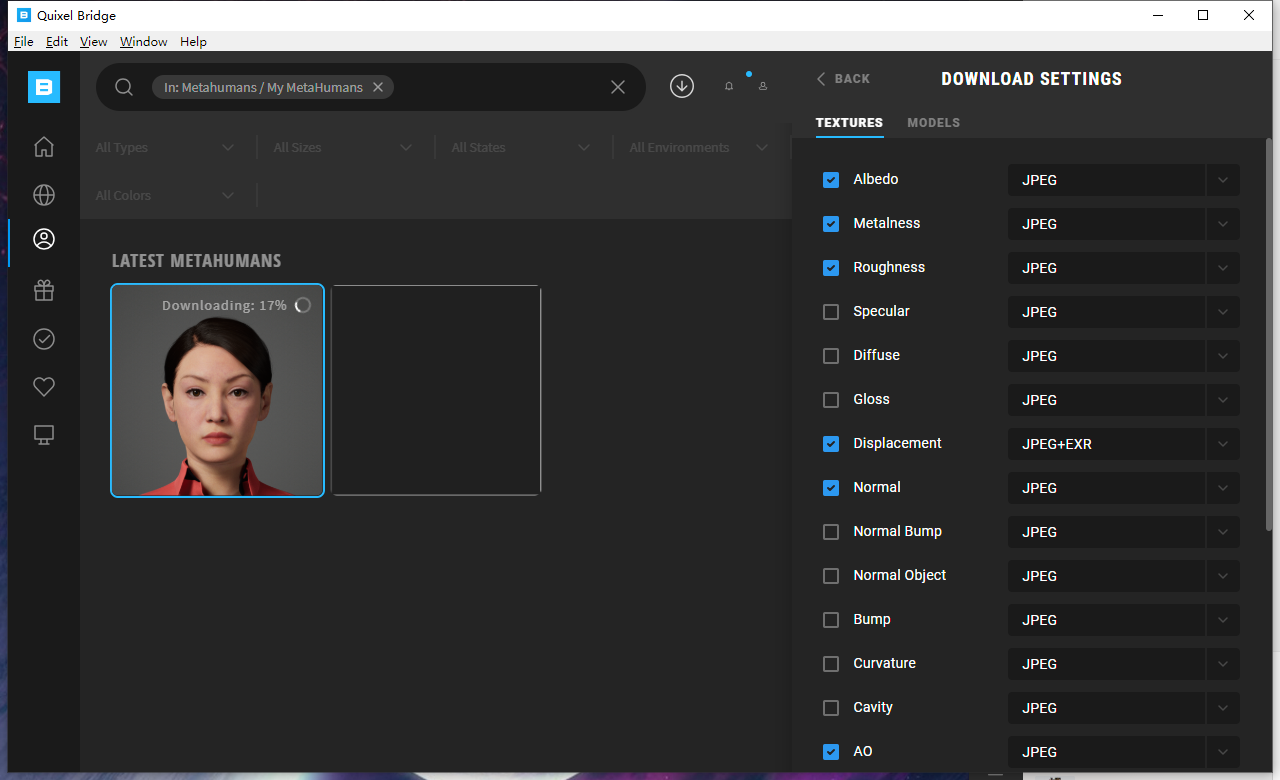Enable the Curvature checkbox
The width and height of the screenshot is (1280, 780).
pos(831,664)
